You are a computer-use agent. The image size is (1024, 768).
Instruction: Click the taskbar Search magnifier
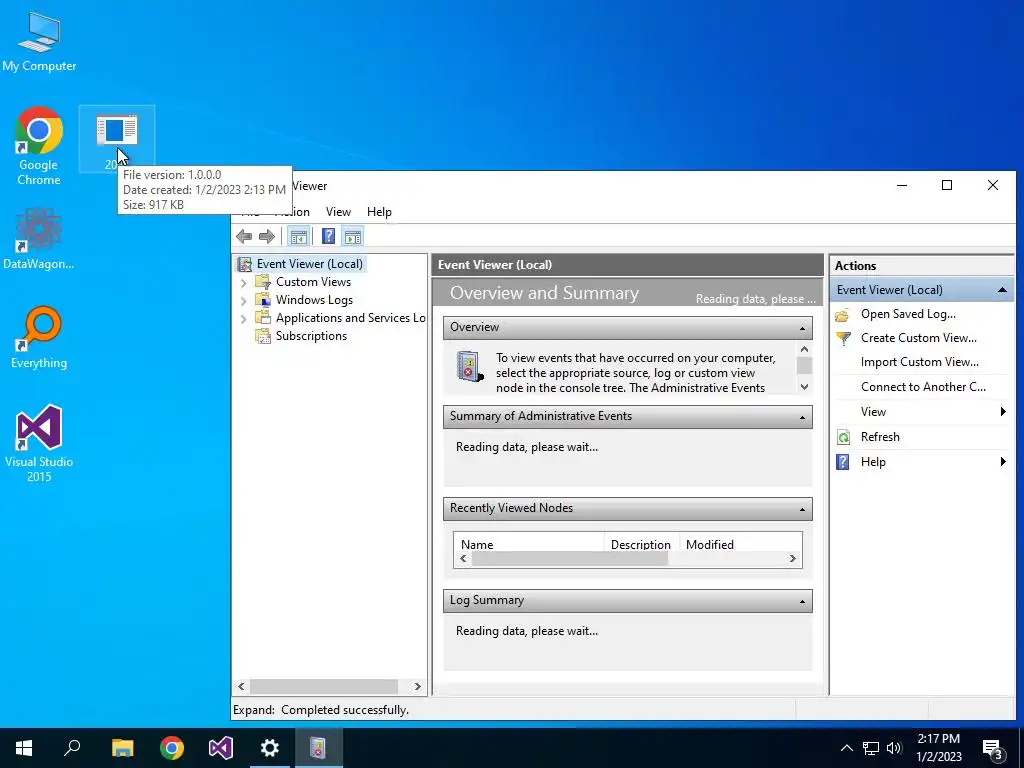coord(72,748)
